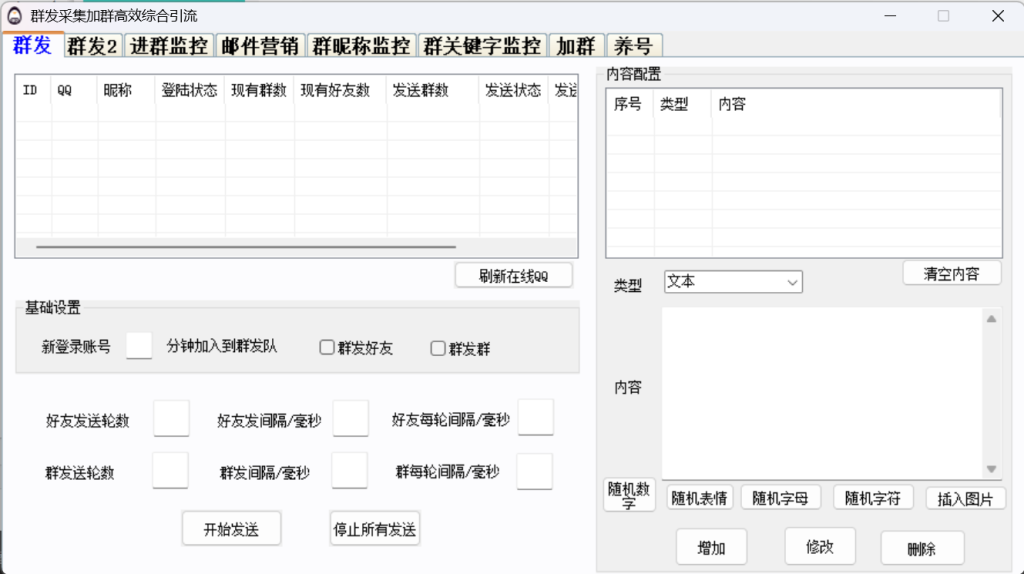Click the 清空内容 button
Viewport: 1024px width, 574px height.
952,274
